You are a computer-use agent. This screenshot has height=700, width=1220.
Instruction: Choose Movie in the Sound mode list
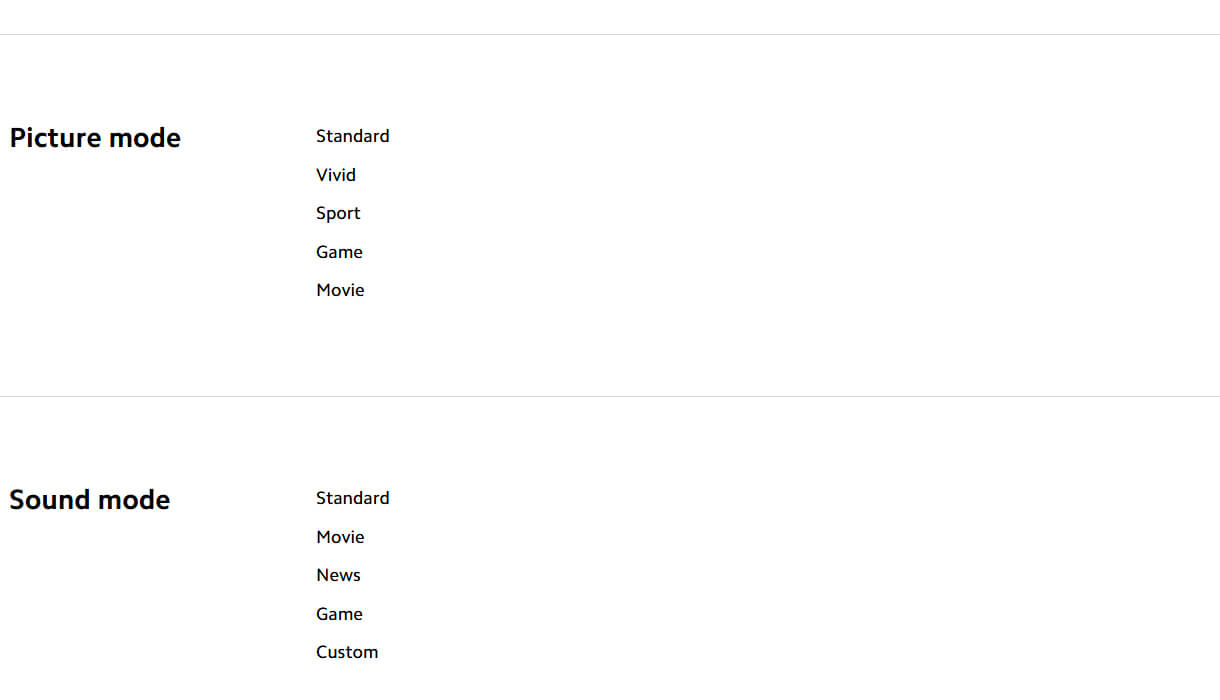pyautogui.click(x=340, y=537)
